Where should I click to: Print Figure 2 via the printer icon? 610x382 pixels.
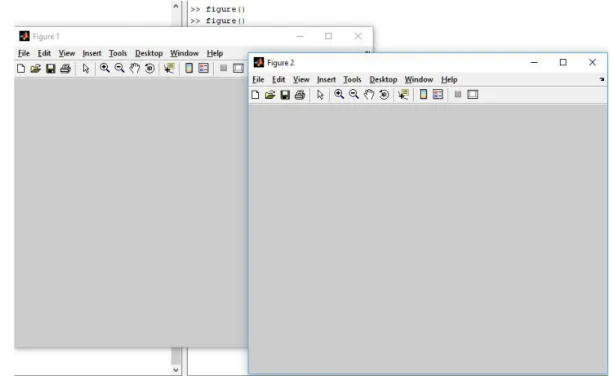tap(300, 95)
